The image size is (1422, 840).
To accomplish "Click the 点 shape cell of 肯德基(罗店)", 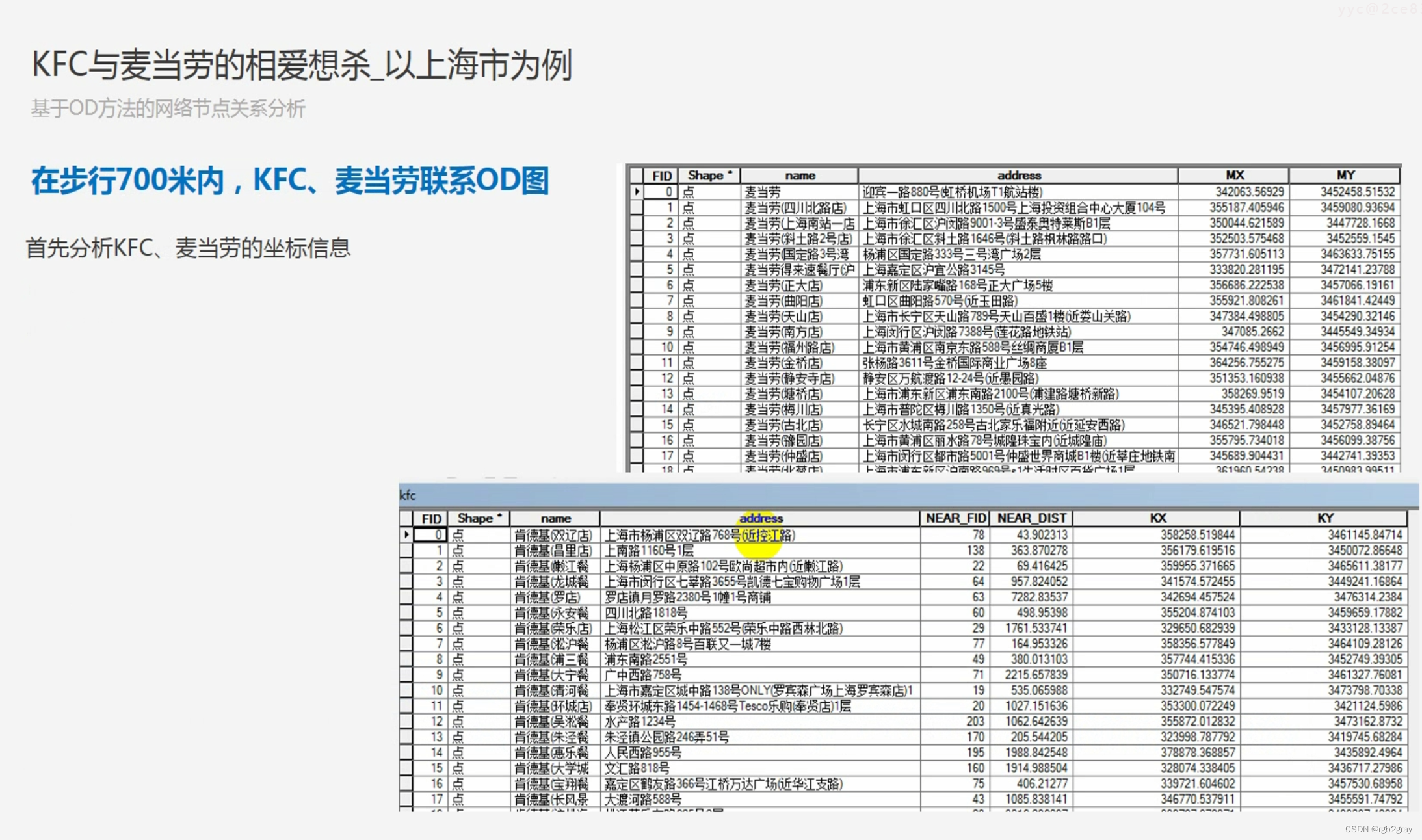I will 458,597.
